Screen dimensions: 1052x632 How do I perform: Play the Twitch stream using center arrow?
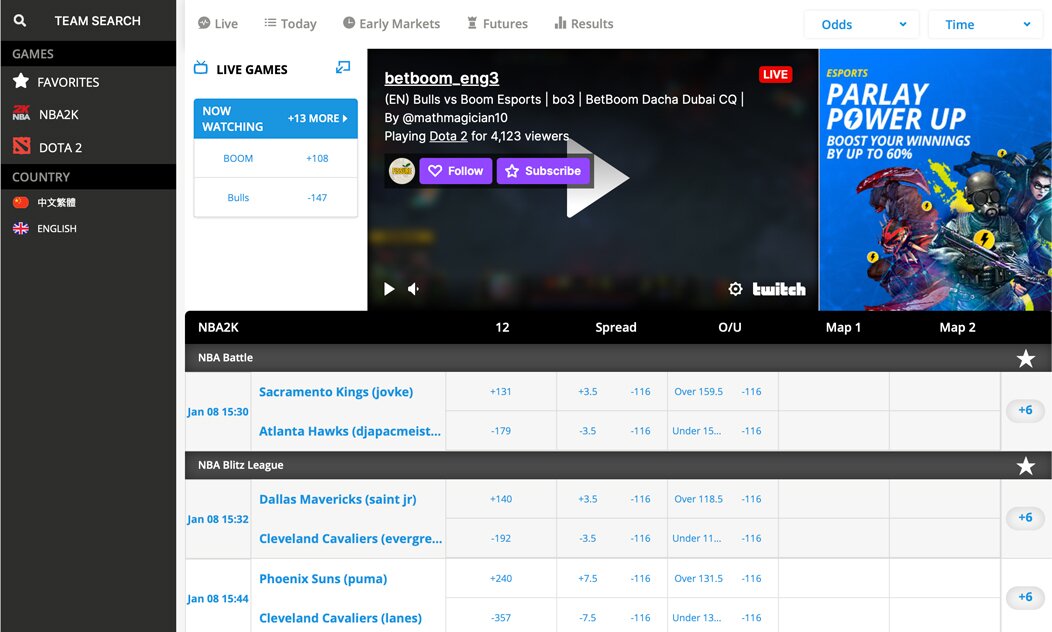(x=597, y=178)
